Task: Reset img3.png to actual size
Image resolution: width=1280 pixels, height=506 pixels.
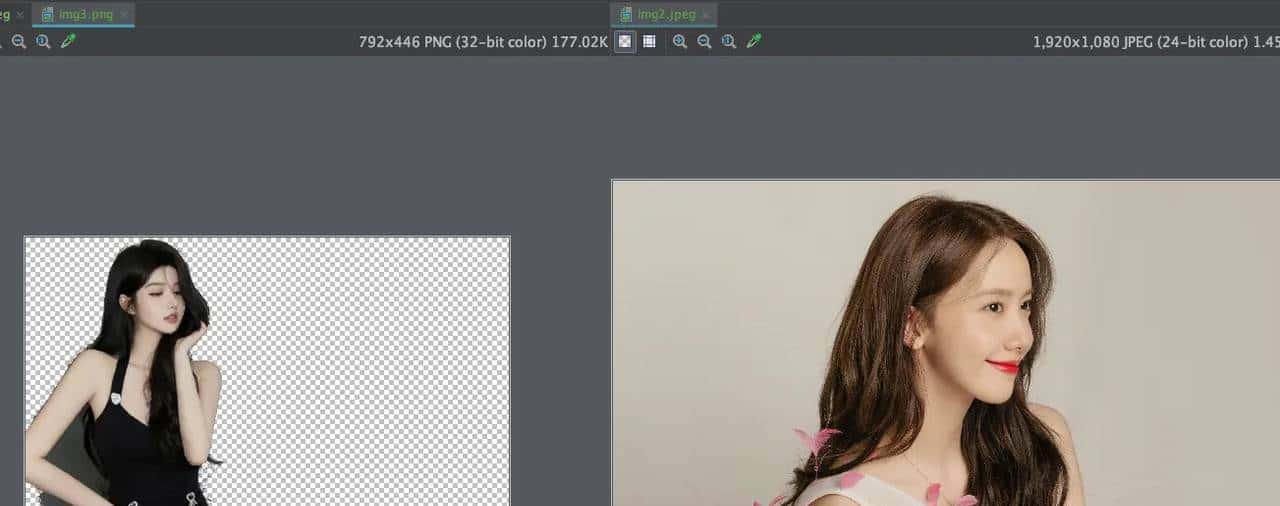Action: (43, 42)
